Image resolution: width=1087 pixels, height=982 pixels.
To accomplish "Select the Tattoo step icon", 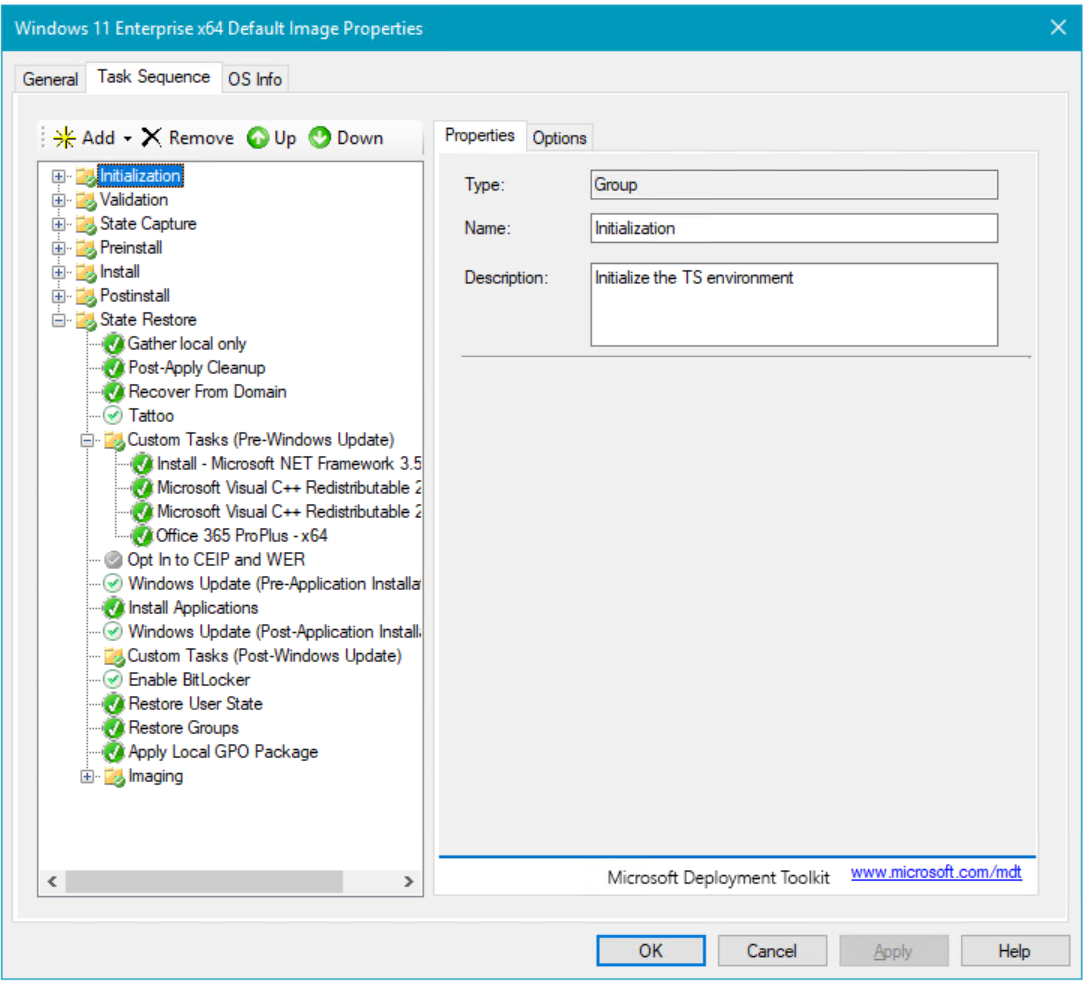I will click(113, 416).
